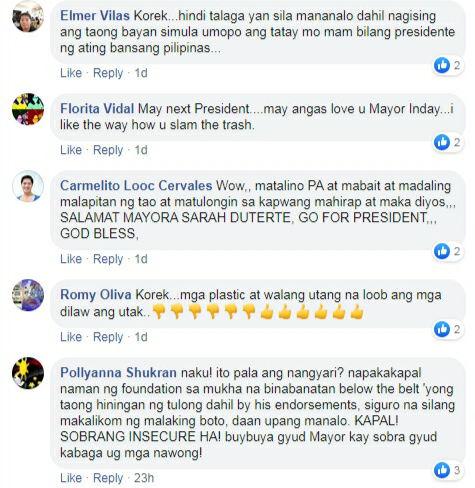
Task: Open Florita Vidal profile picture
Action: 28,109
